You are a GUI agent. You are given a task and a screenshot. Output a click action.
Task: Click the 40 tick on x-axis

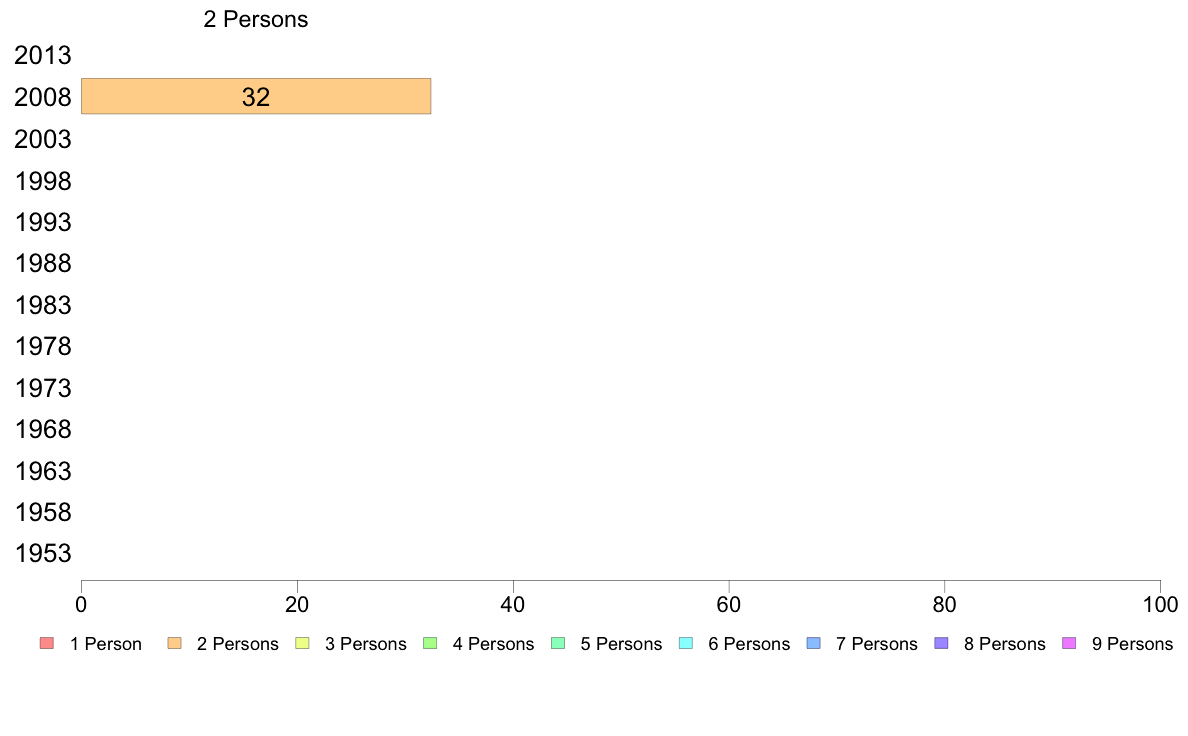[513, 604]
